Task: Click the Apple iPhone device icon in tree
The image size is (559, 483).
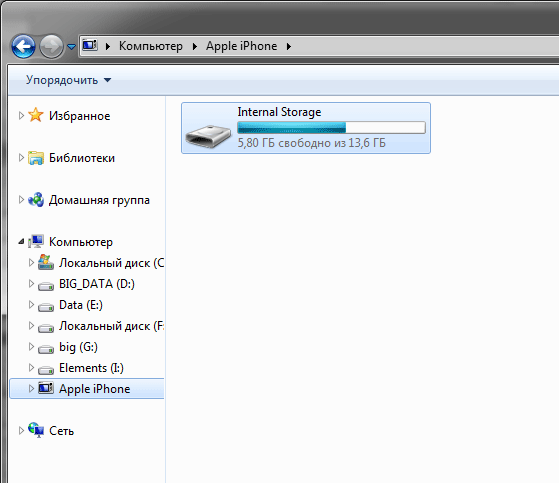Action: click(x=46, y=388)
